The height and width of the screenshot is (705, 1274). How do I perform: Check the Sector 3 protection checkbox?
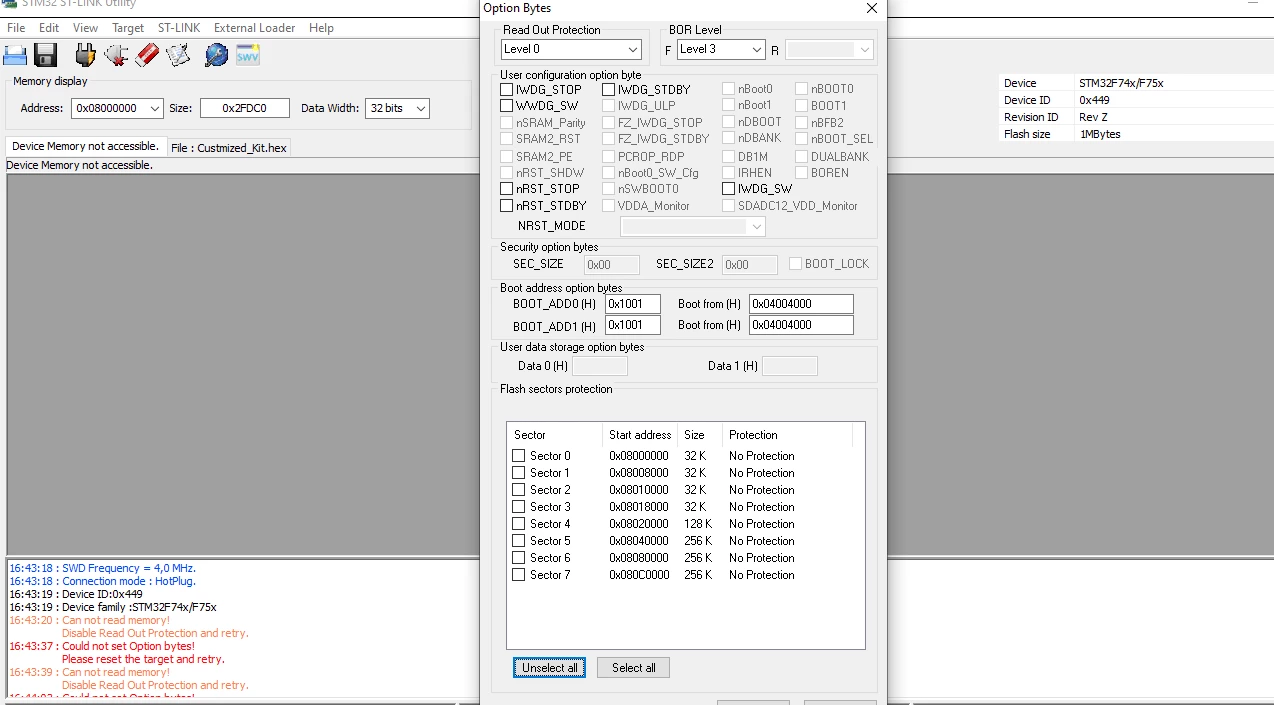[x=519, y=507]
